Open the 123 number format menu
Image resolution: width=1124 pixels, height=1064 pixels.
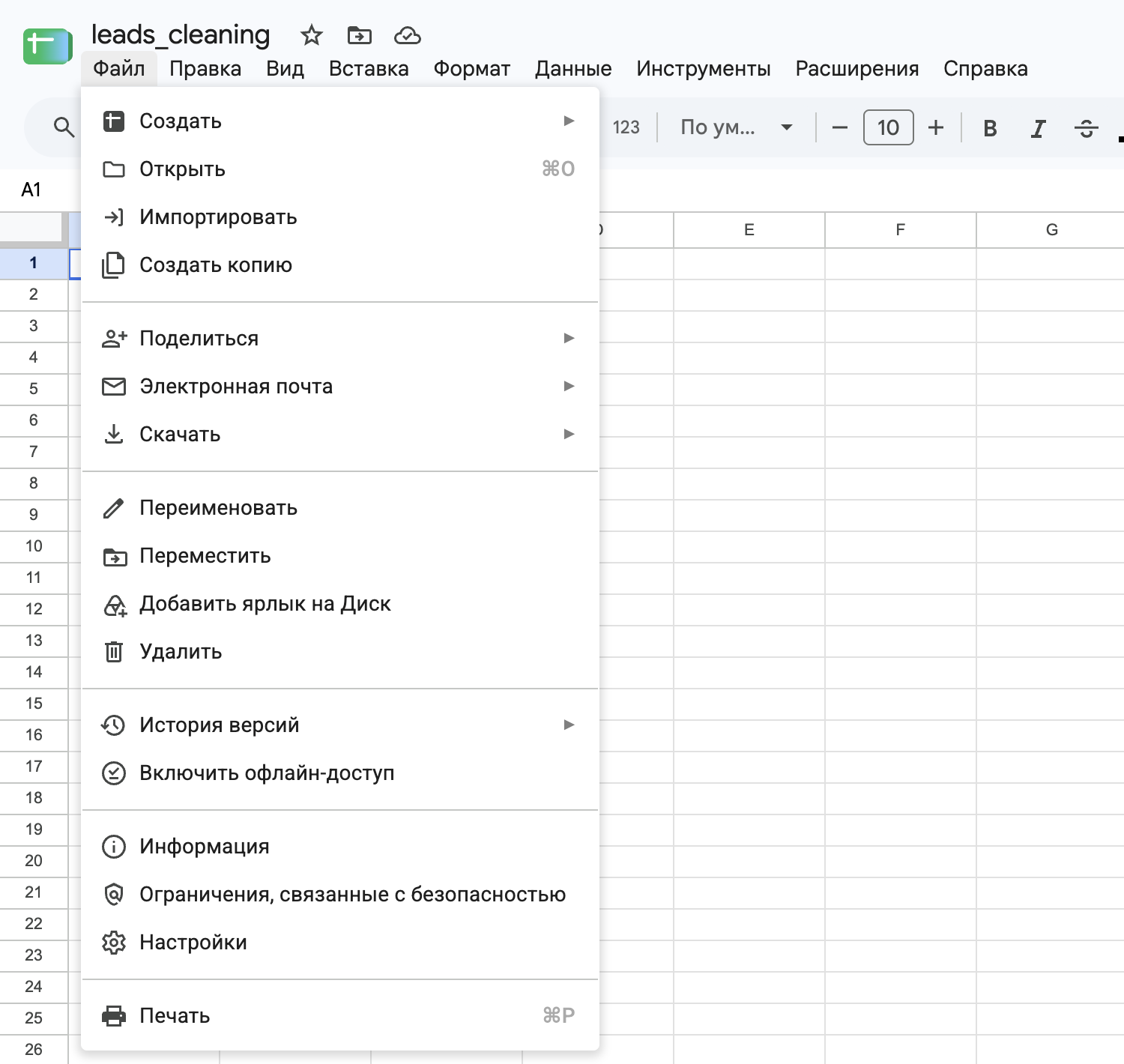point(626,127)
